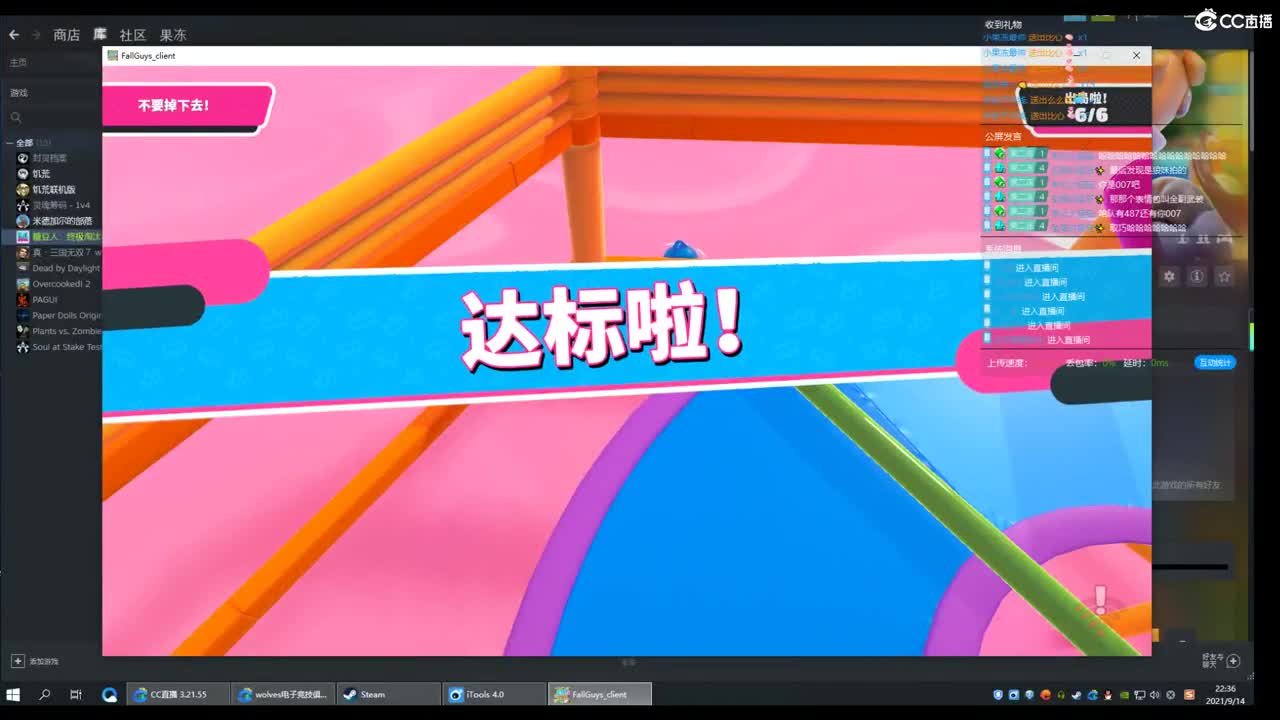Screen dimensions: 1280x720
Task: Mute system audio via the tray speaker icon
Action: point(1155,693)
